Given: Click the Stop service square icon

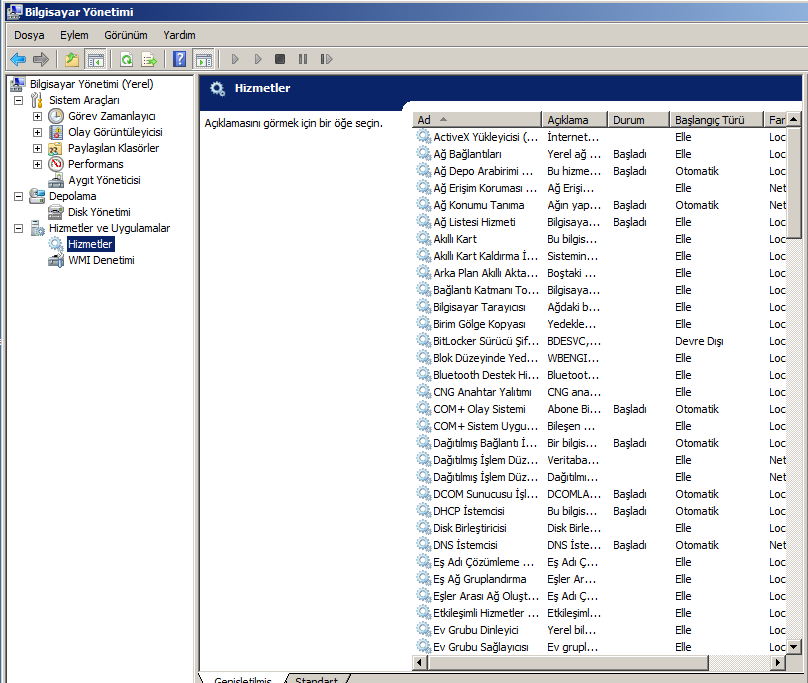Looking at the screenshot, I should point(280,59).
